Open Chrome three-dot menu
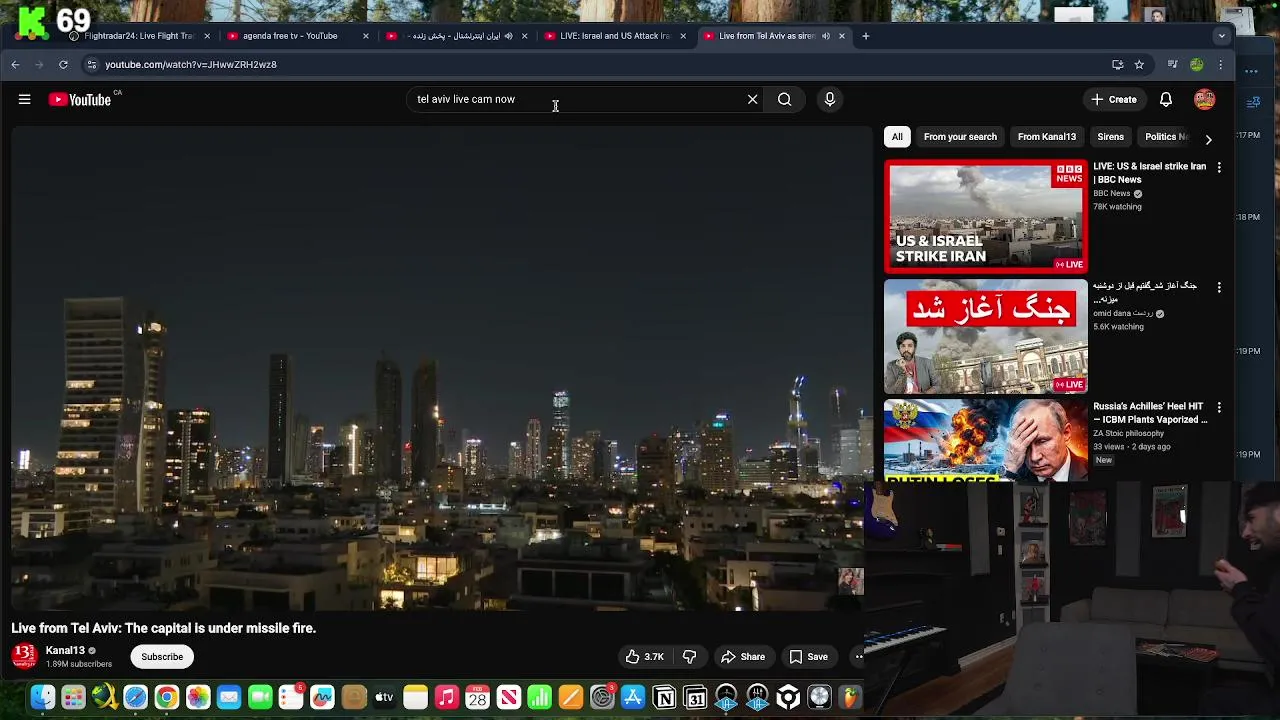The image size is (1280, 720). pos(1220,64)
